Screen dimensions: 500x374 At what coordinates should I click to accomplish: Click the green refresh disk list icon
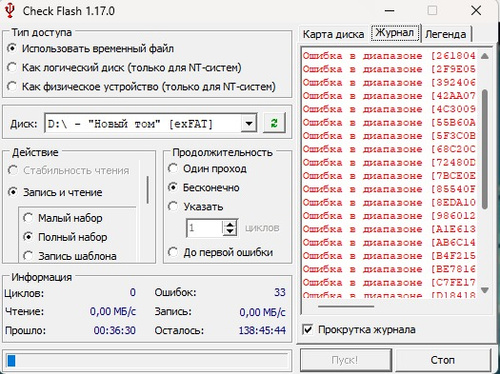click(274, 123)
